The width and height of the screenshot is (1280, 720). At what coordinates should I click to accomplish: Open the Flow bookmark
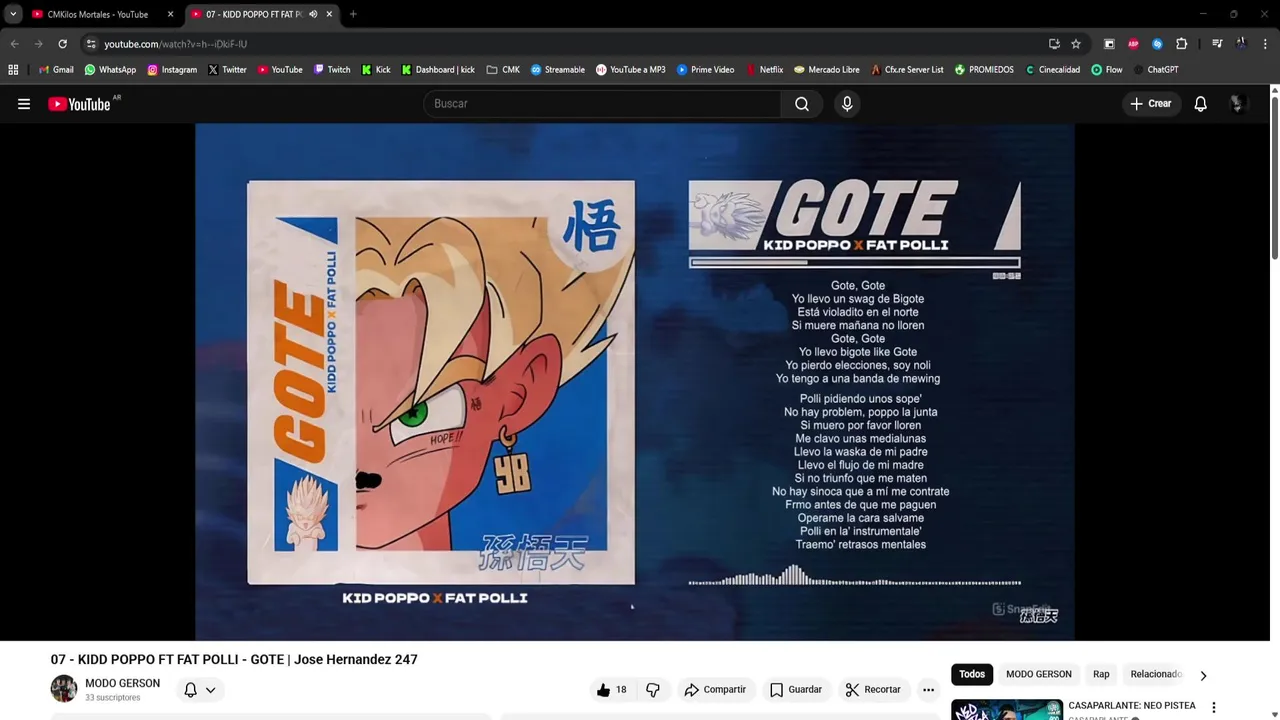1107,70
